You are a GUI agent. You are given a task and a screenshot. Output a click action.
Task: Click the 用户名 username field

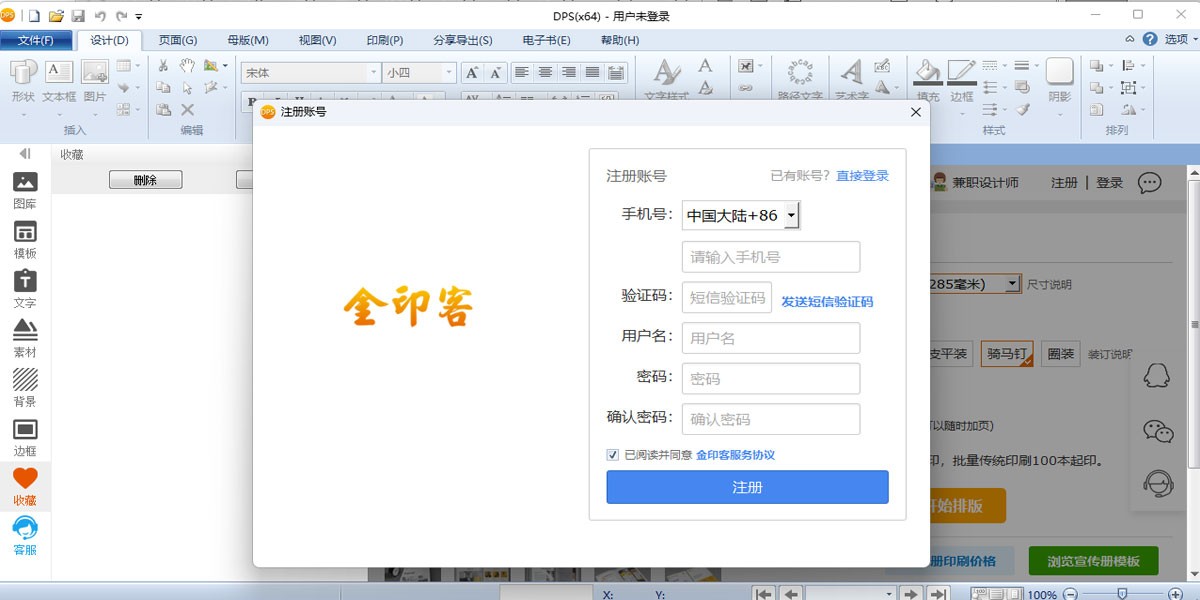[x=771, y=338]
